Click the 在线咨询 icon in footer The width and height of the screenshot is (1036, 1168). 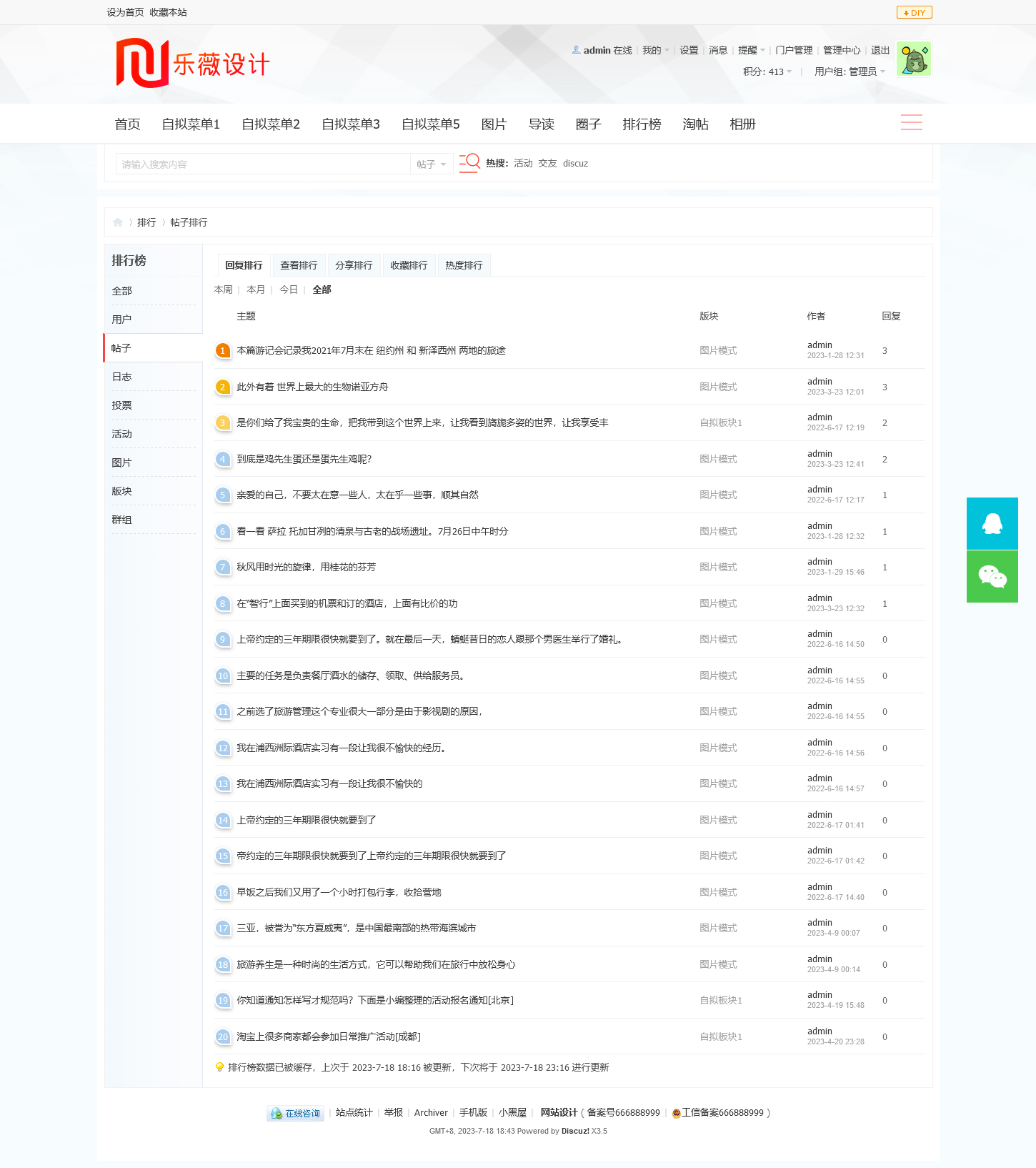tap(295, 1113)
